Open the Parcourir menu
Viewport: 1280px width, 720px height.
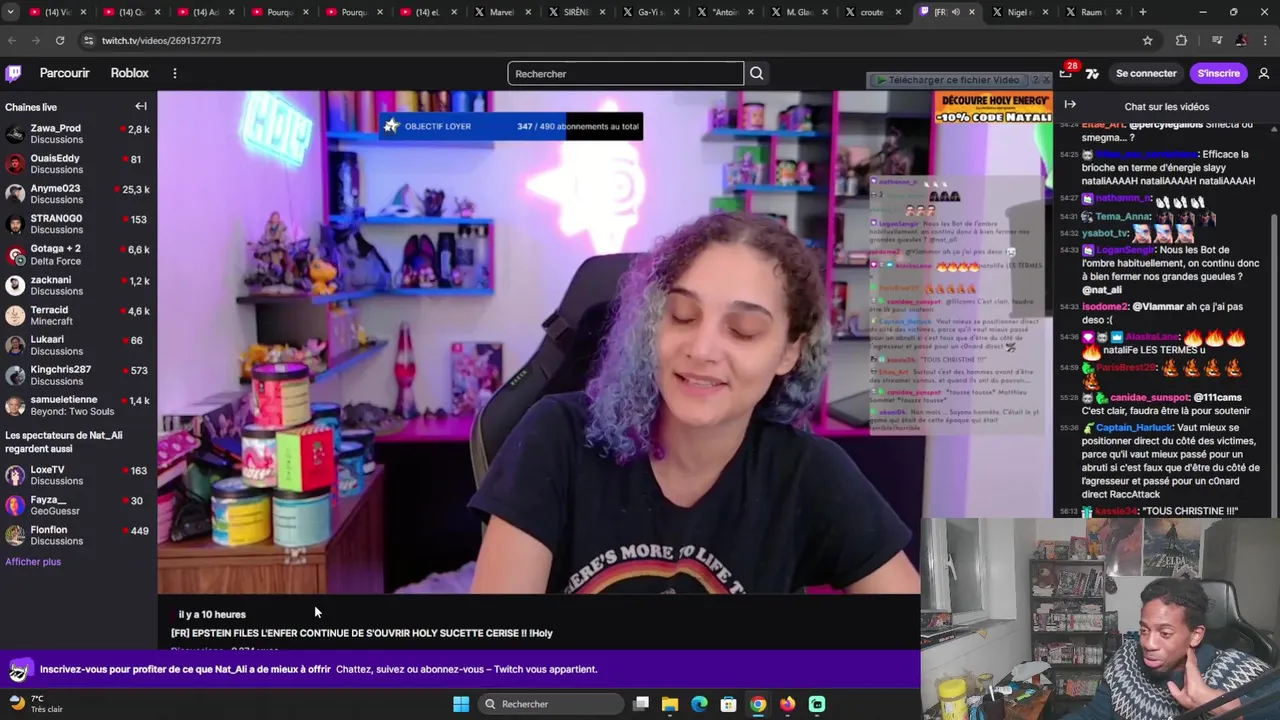point(64,73)
